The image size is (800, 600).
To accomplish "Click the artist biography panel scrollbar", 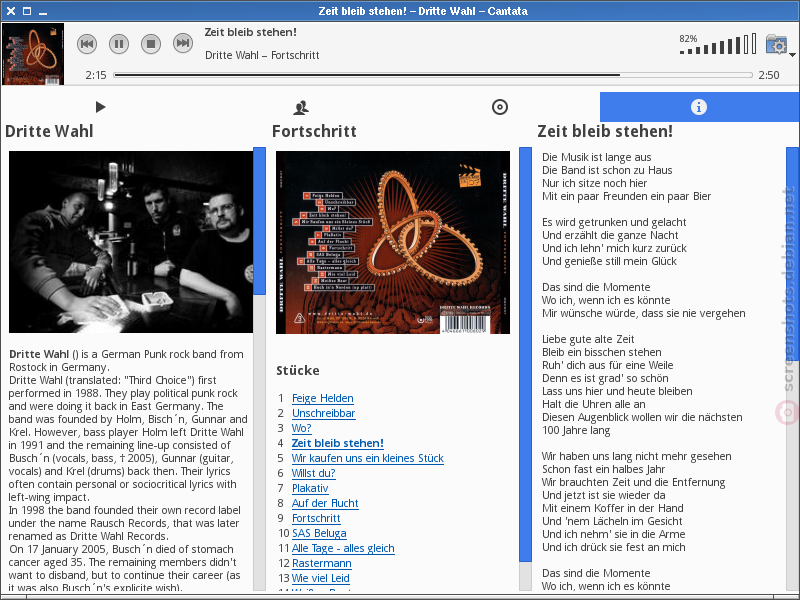I will tap(259, 368).
